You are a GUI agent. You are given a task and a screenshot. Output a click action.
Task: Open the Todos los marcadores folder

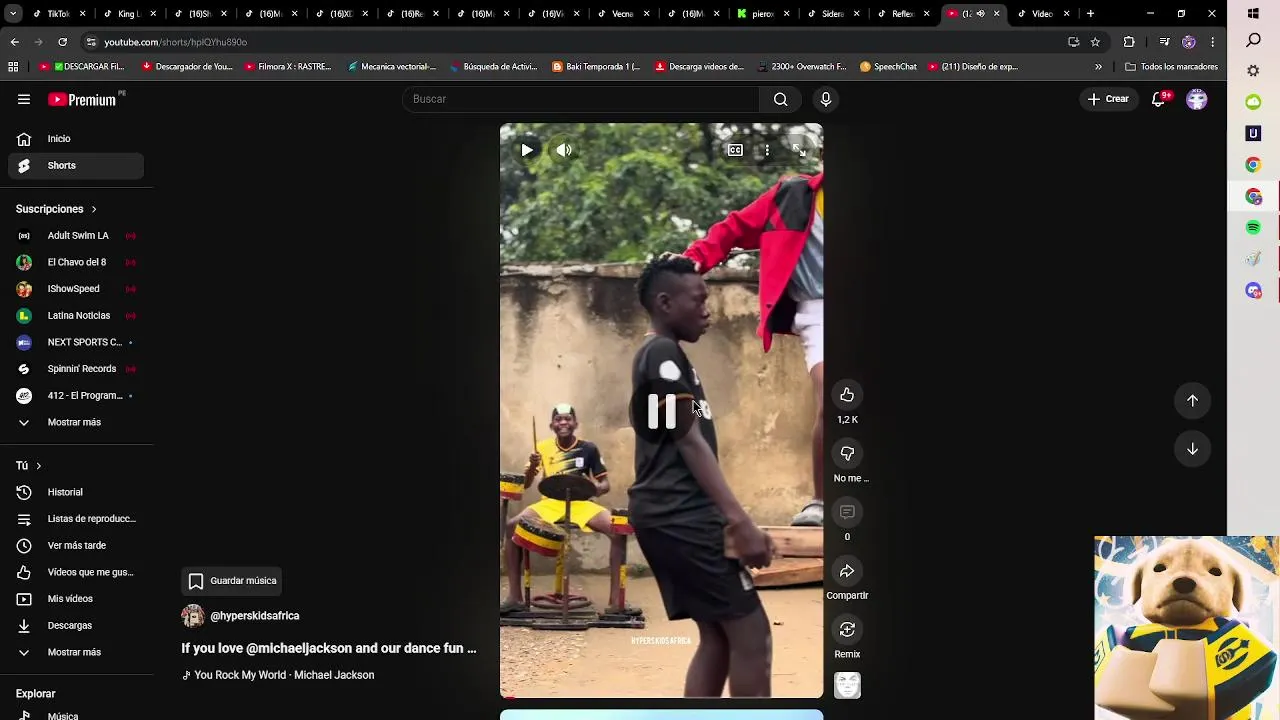(x=1171, y=67)
